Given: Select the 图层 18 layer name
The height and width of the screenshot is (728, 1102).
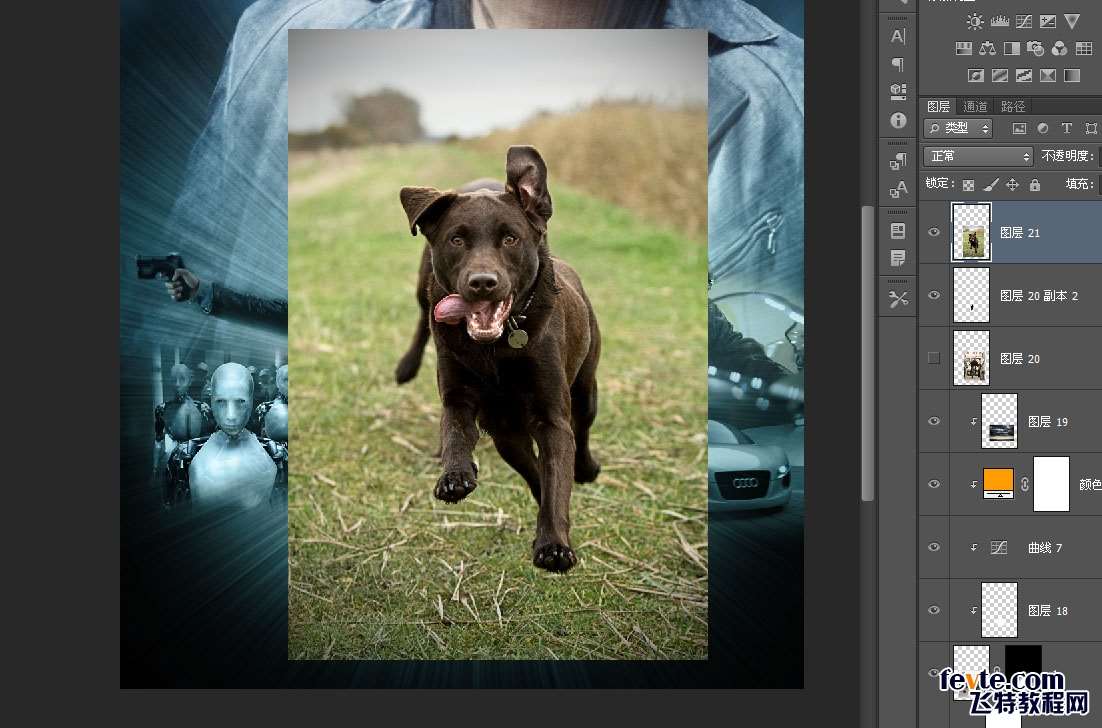Looking at the screenshot, I should (1048, 611).
